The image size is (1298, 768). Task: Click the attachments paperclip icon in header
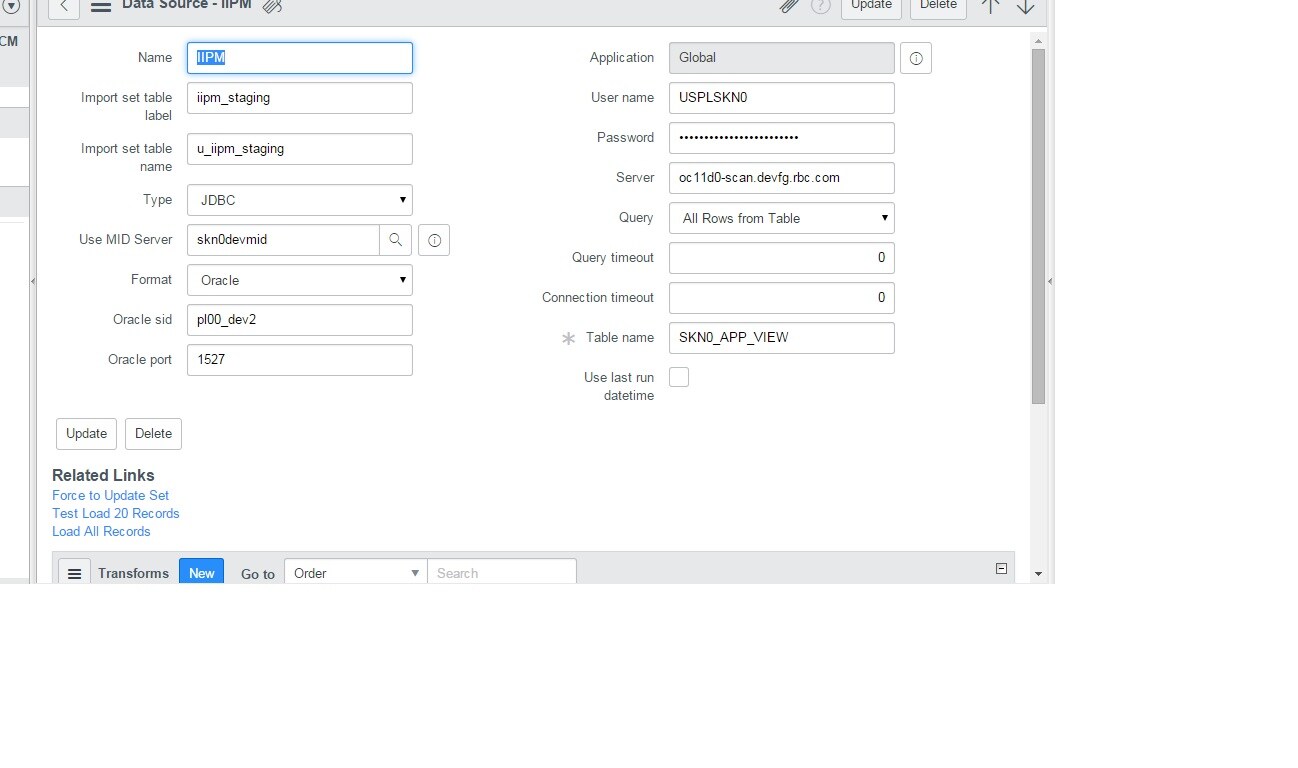tap(789, 6)
